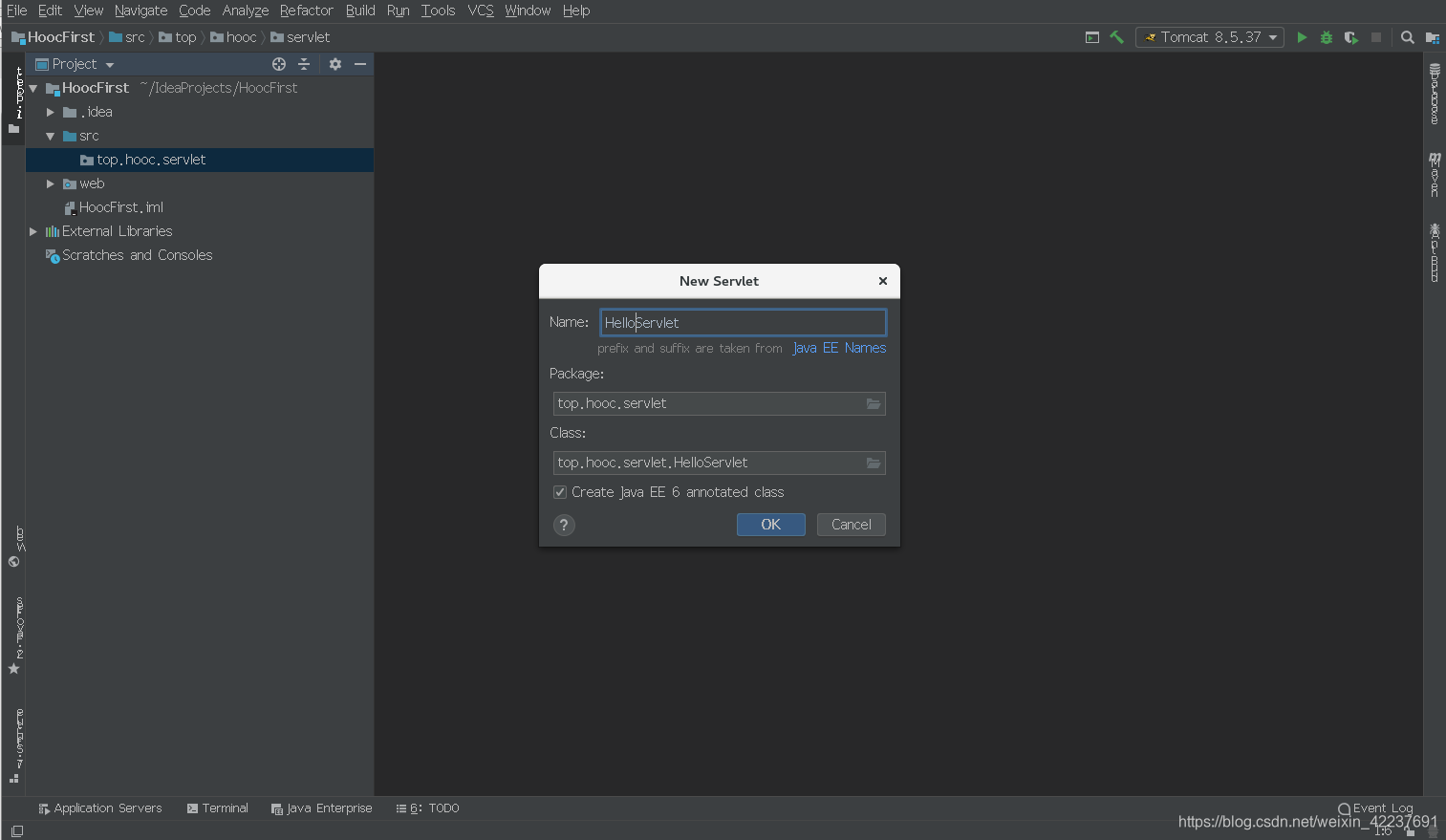Run with coverage shield icon
1446x840 pixels.
pyautogui.click(x=1350, y=37)
